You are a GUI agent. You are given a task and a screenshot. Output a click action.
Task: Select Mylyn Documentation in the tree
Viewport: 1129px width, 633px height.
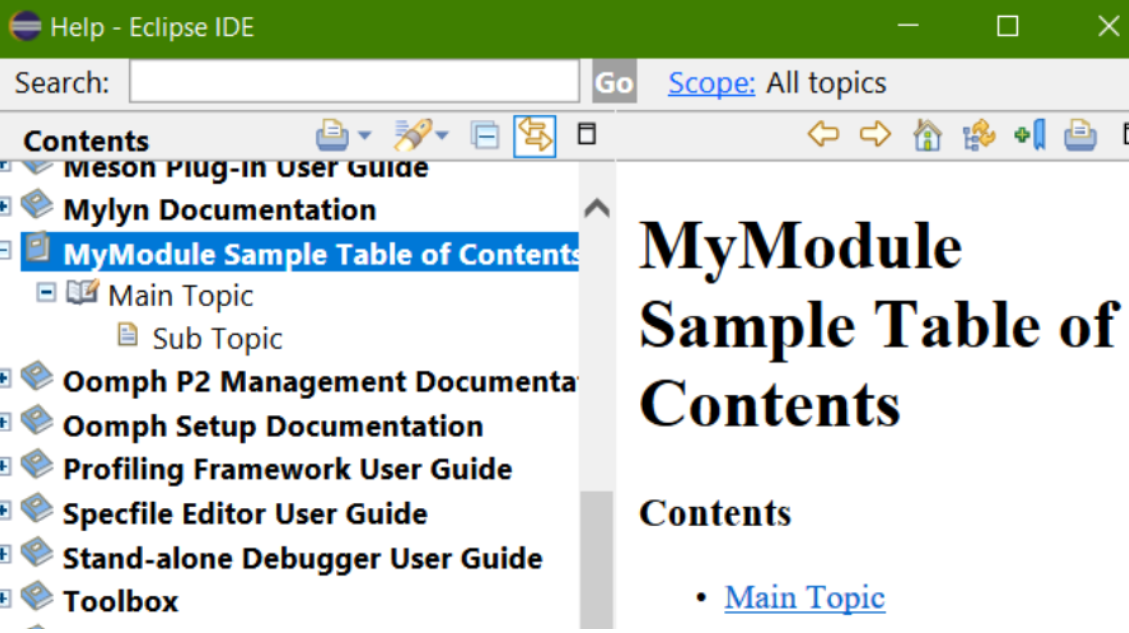pos(220,210)
